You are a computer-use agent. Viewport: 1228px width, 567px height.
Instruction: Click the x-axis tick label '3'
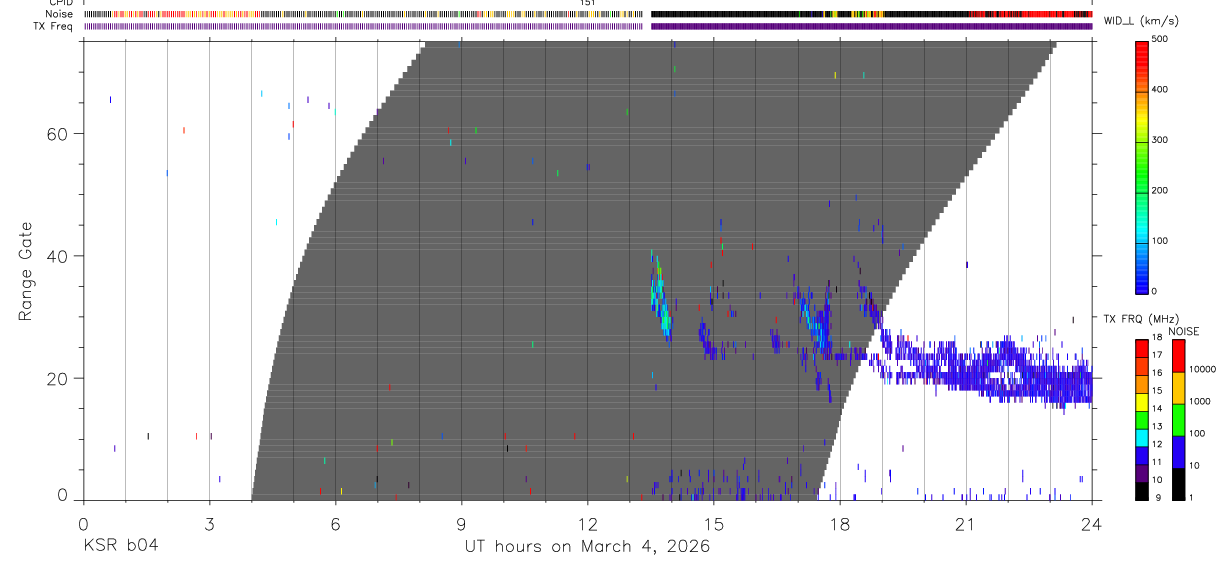209,524
